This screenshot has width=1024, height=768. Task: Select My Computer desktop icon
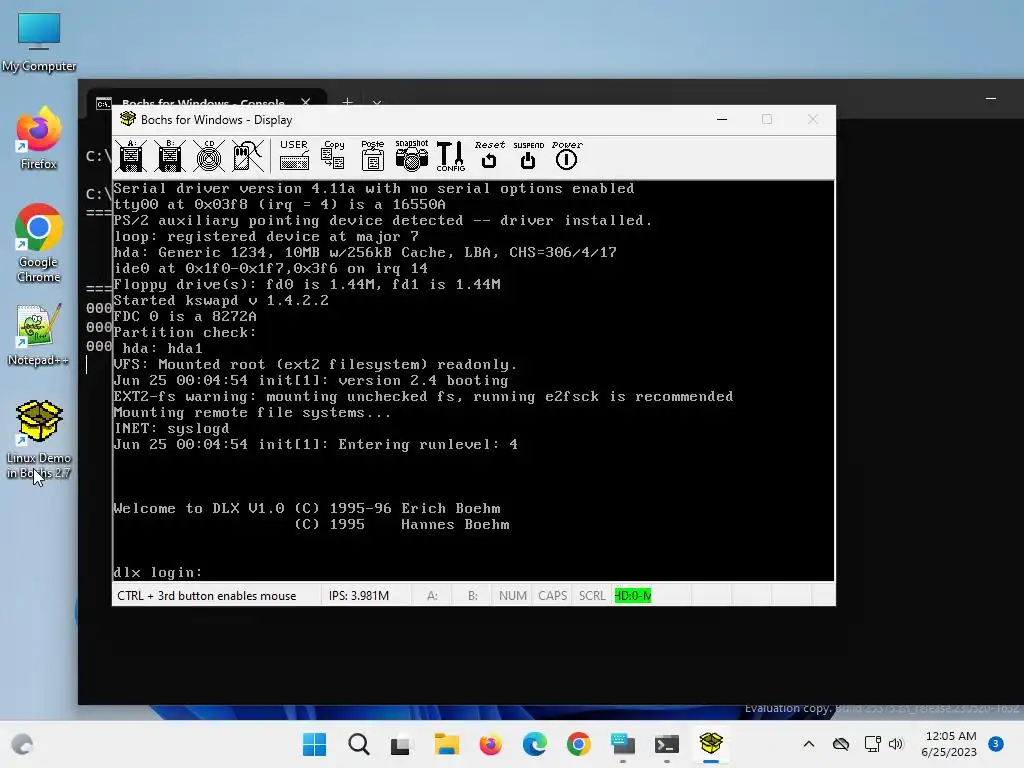[39, 42]
